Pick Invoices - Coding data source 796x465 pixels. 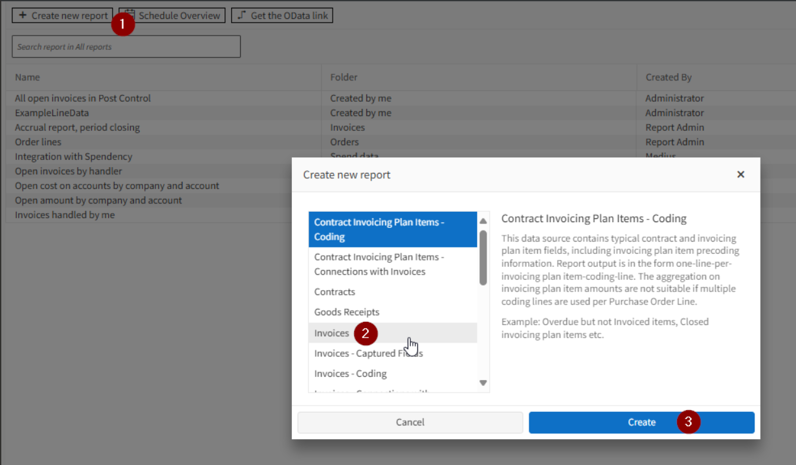click(x=350, y=373)
